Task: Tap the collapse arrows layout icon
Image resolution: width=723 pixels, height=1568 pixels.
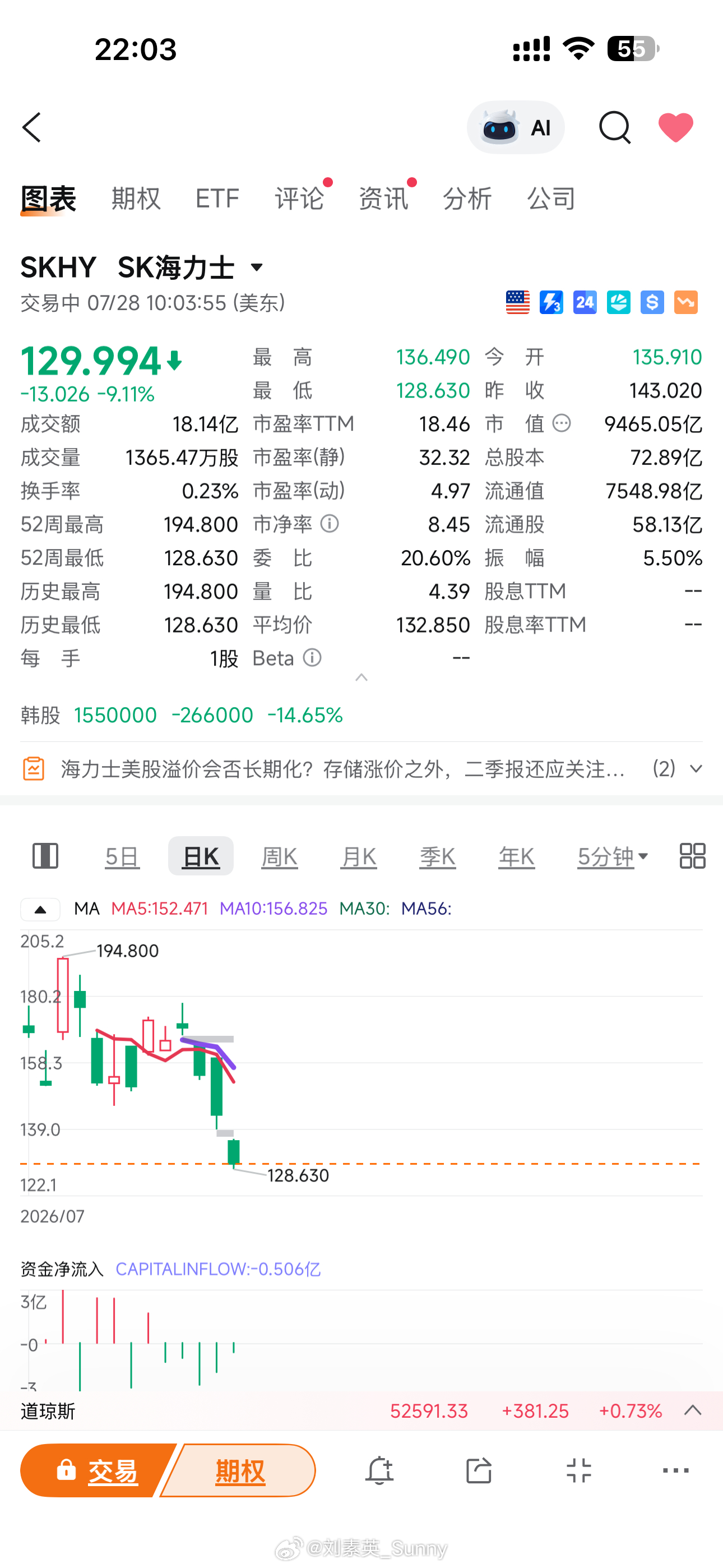Action: coord(578,1471)
